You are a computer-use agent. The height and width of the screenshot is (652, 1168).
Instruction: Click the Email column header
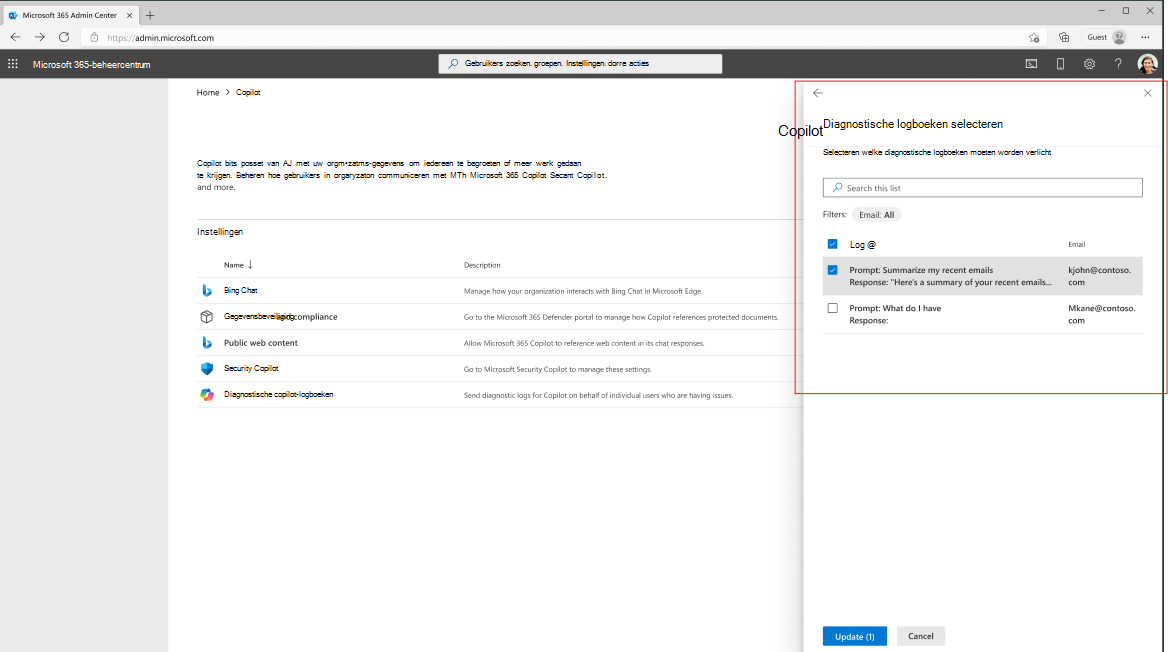click(x=1076, y=244)
